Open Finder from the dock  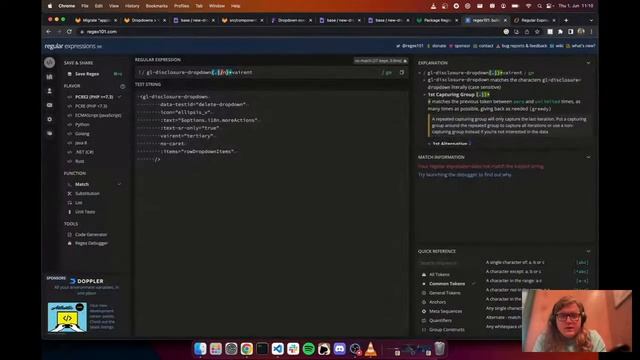coord(200,349)
